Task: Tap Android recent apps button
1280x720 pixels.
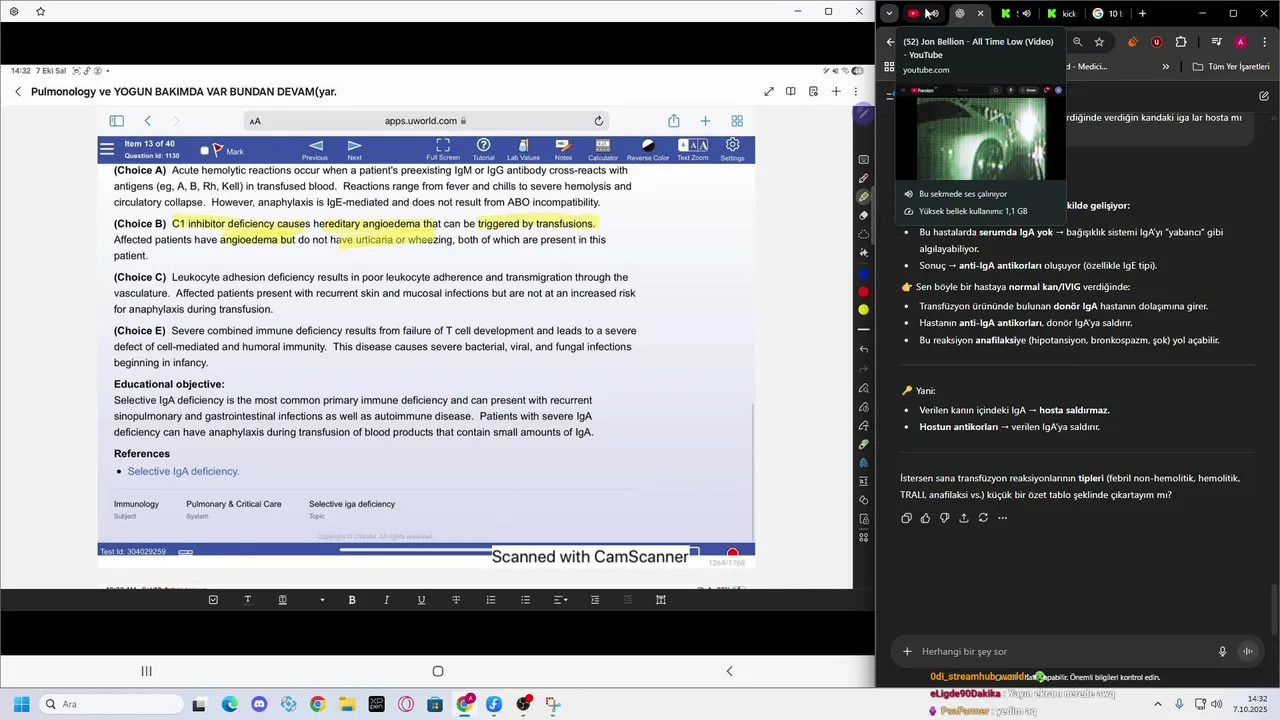Action: pos(146,671)
